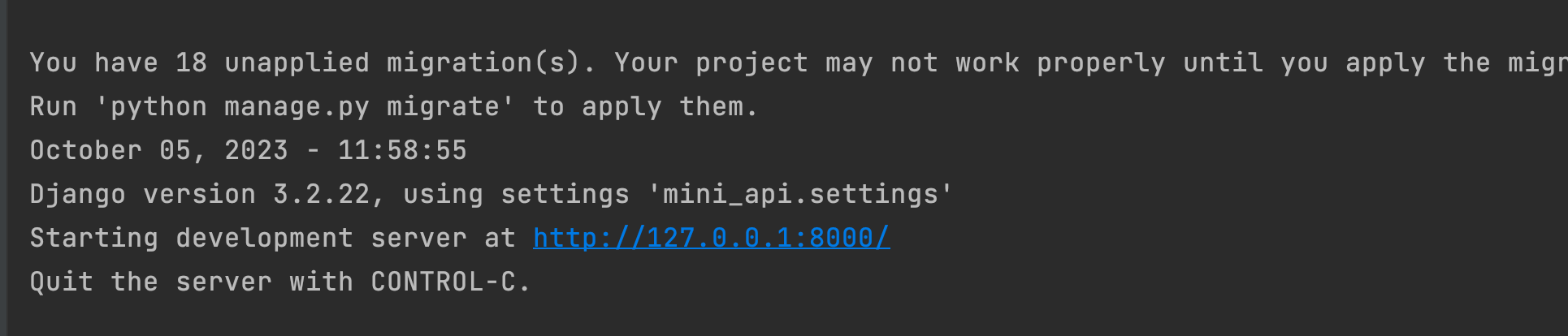Click 'unapplied' in the first console line
The width and height of the screenshot is (1568, 336).
click(x=297, y=62)
